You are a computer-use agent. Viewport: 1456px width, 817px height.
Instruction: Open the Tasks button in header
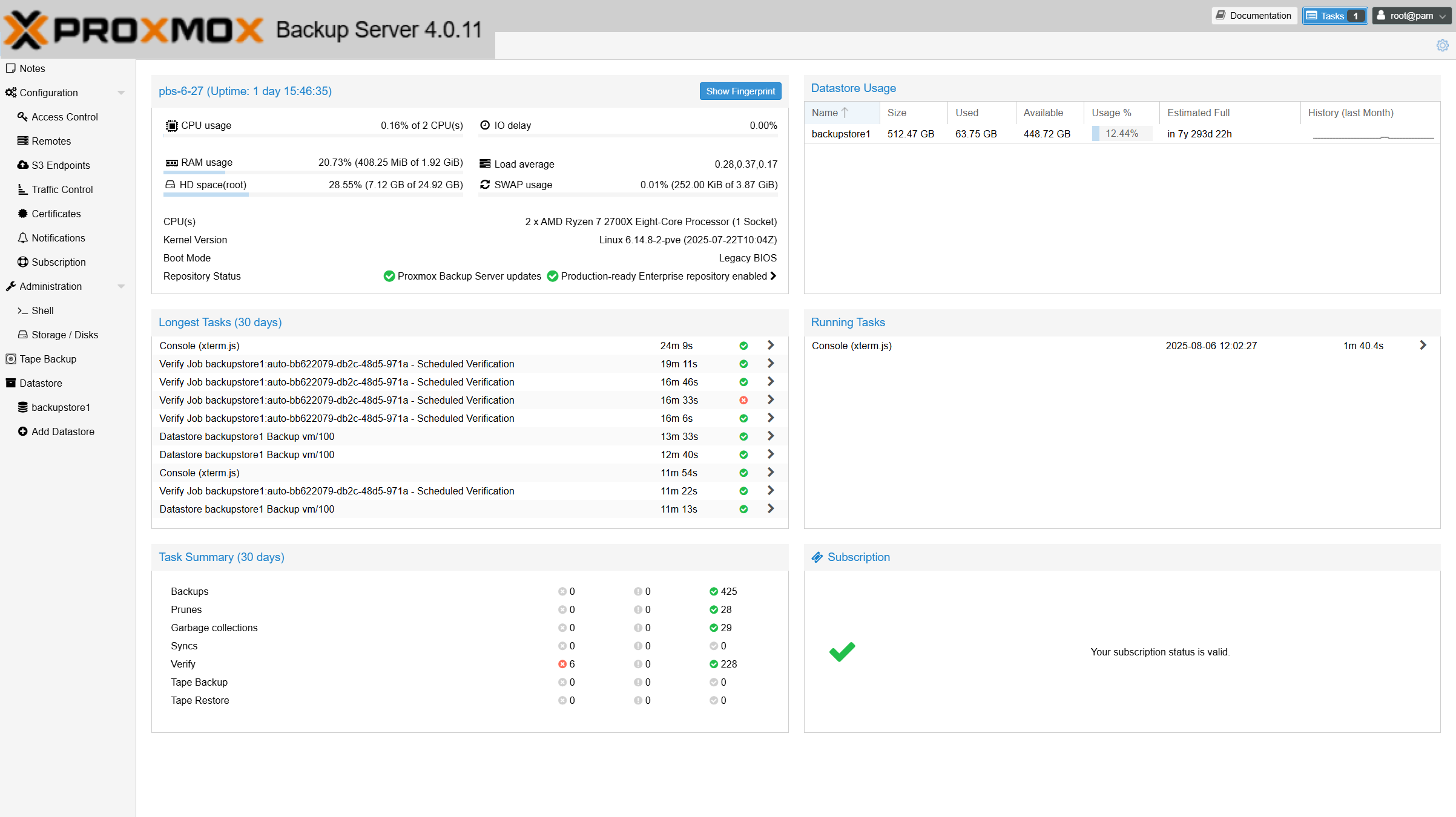tap(1334, 16)
